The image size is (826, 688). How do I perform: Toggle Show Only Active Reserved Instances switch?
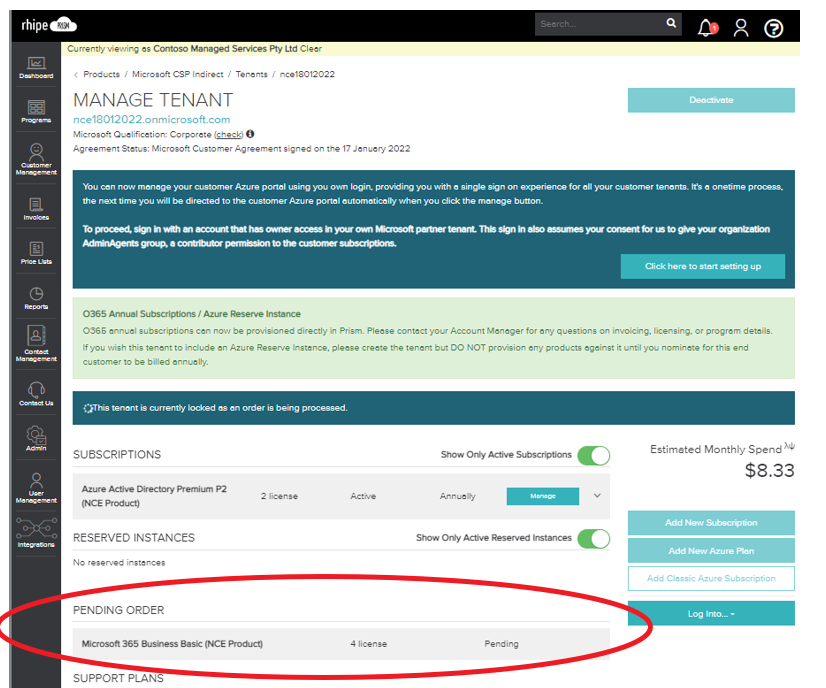tap(594, 538)
